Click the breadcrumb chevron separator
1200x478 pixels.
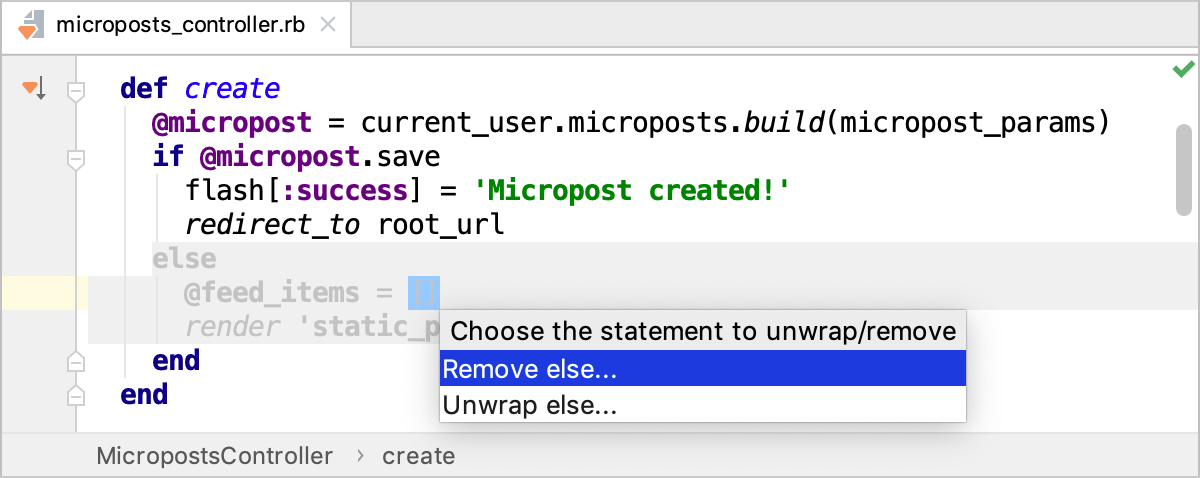click(358, 457)
